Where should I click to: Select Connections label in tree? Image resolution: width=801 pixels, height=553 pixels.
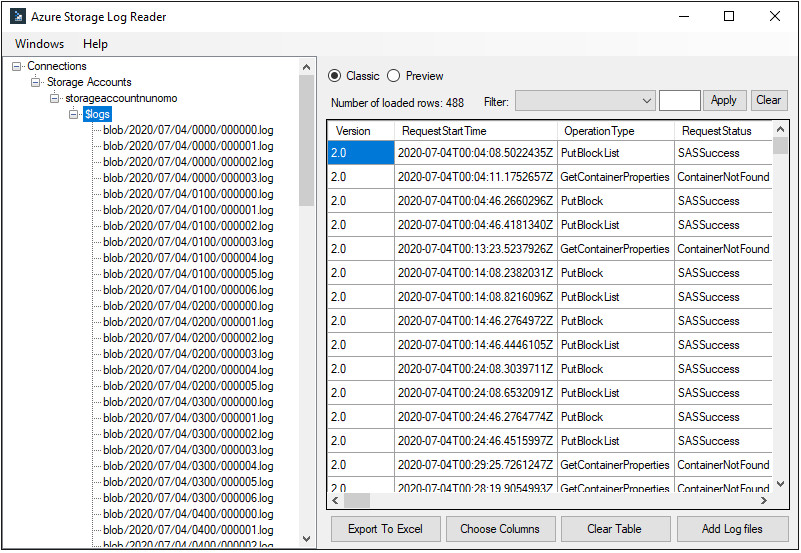57,66
